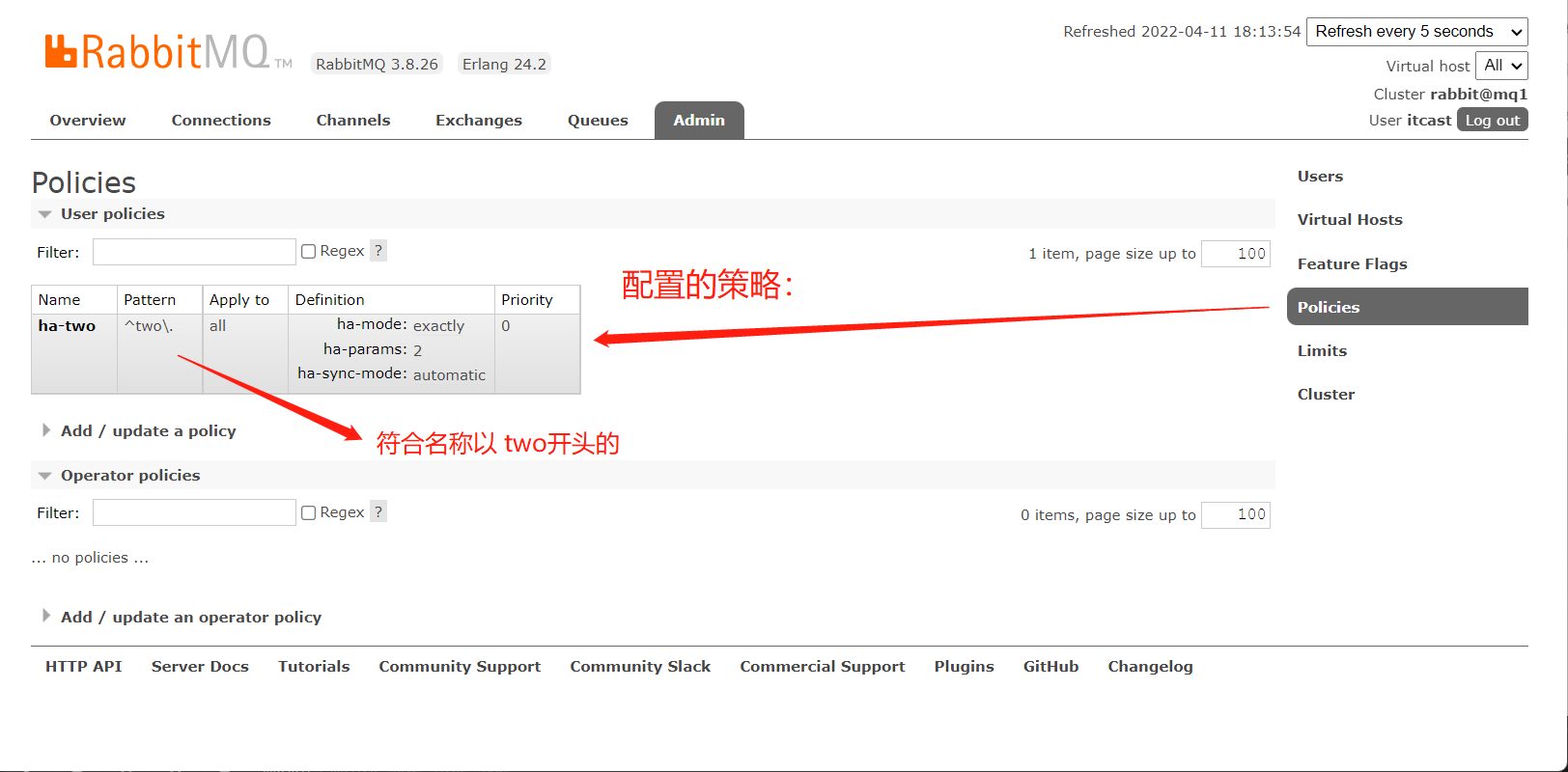Open Virtual Hosts in the sidebar

[1350, 220]
